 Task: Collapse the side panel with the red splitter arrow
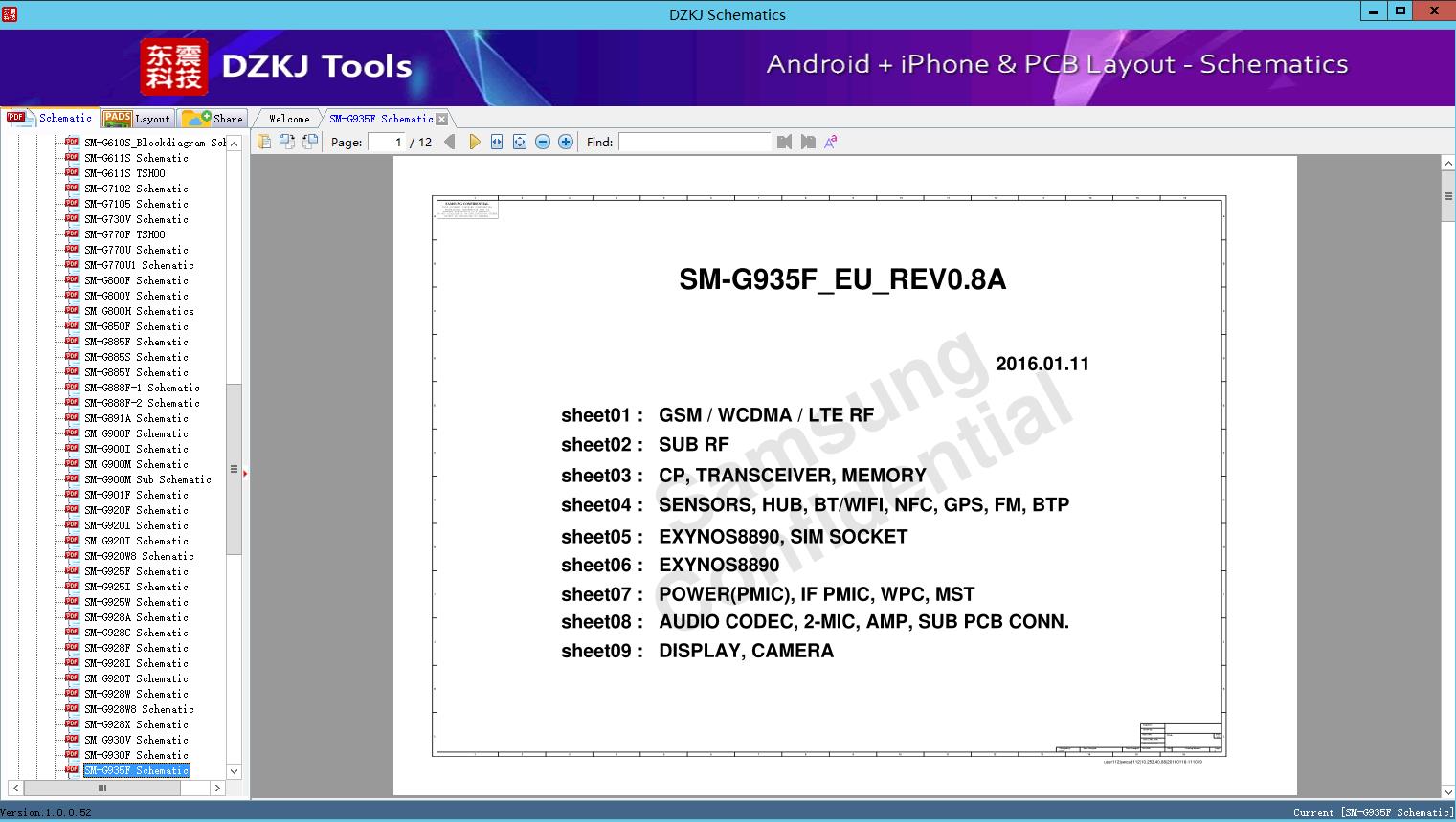245,473
